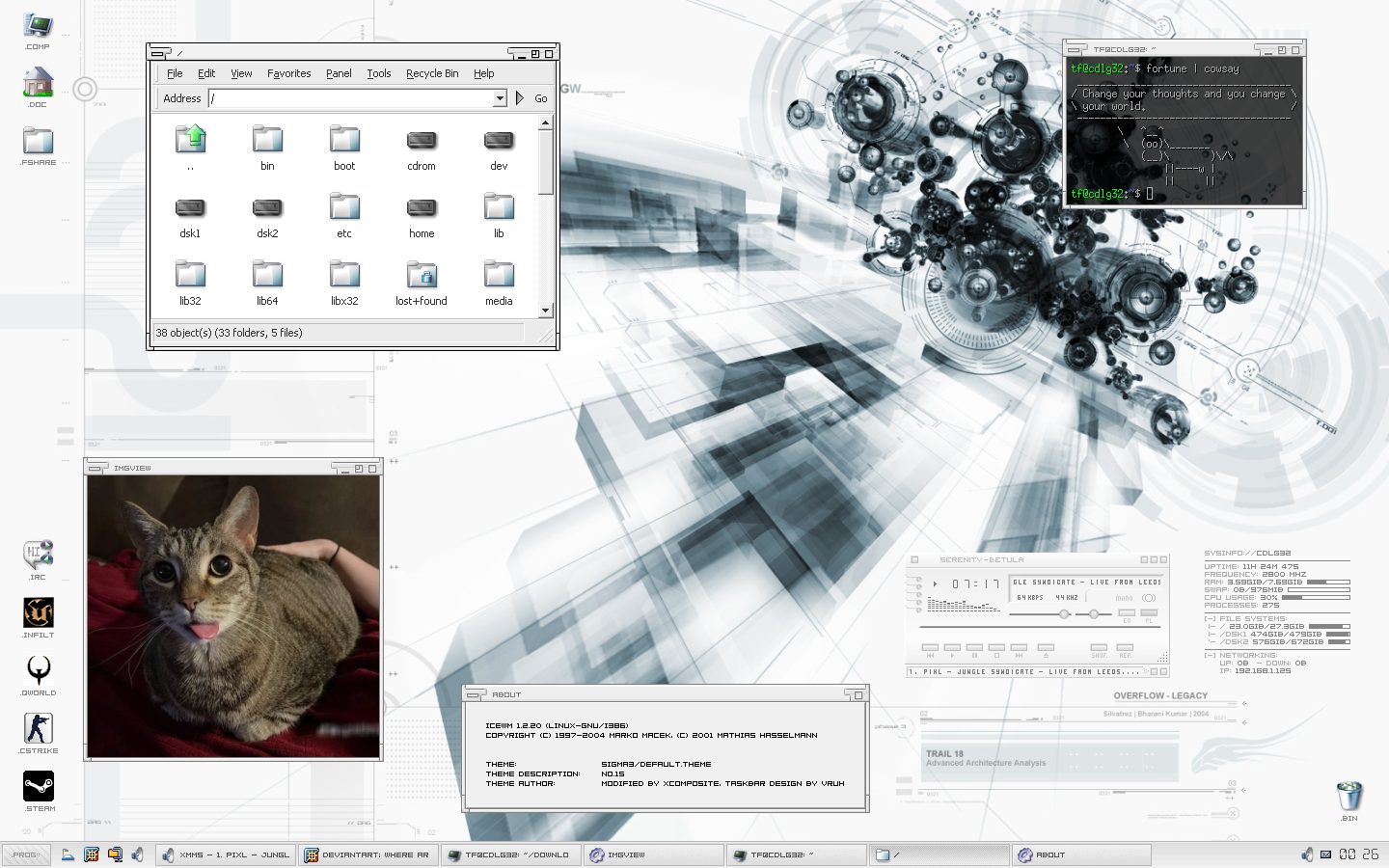Select the media folder icon
The height and width of the screenshot is (868, 1389).
click(x=499, y=275)
